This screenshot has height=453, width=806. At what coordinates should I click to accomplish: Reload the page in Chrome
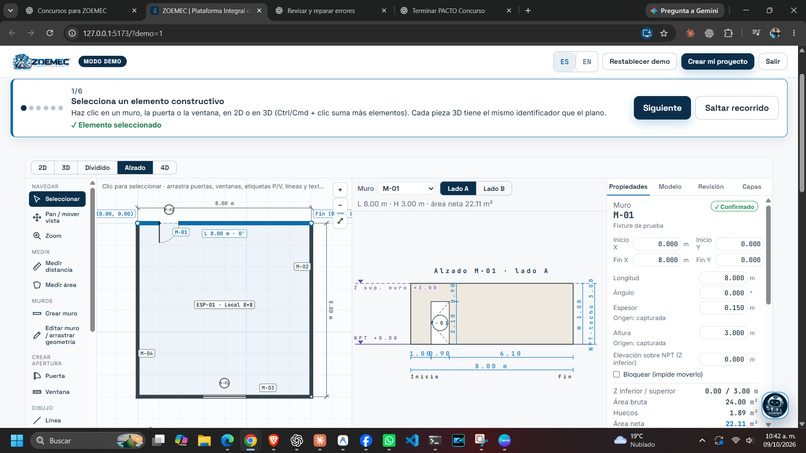(49, 33)
